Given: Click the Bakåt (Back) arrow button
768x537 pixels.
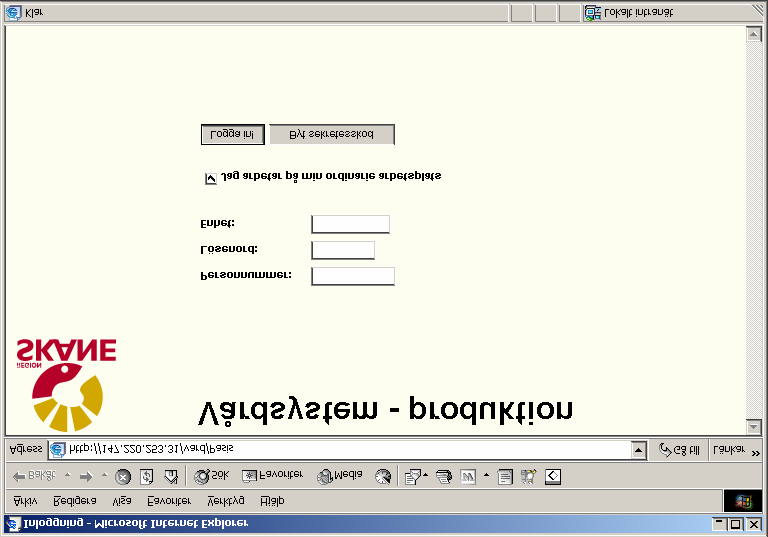Looking at the screenshot, I should [34, 476].
